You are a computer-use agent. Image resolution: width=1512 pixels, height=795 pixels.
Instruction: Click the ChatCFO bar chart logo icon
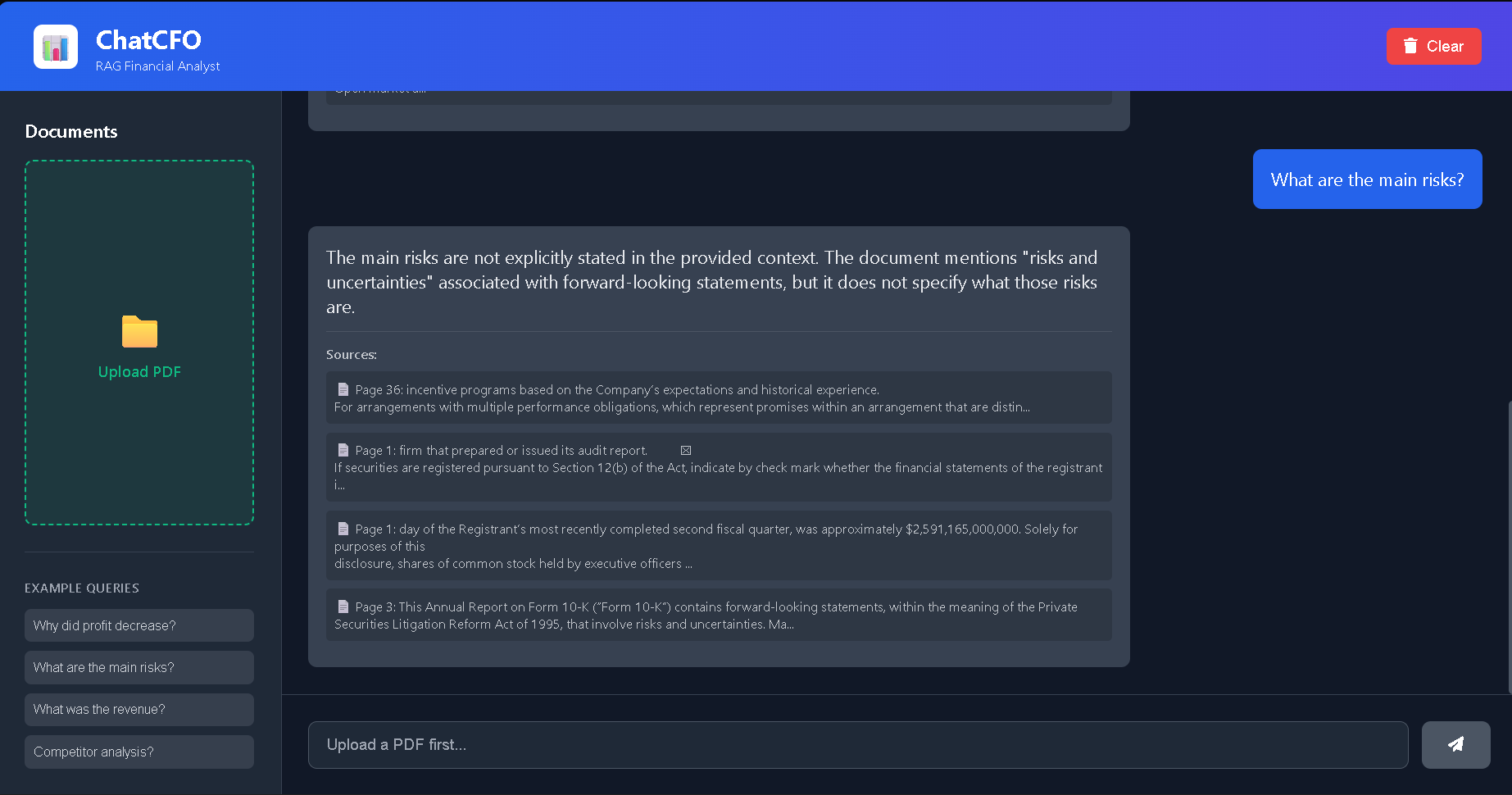click(x=55, y=47)
